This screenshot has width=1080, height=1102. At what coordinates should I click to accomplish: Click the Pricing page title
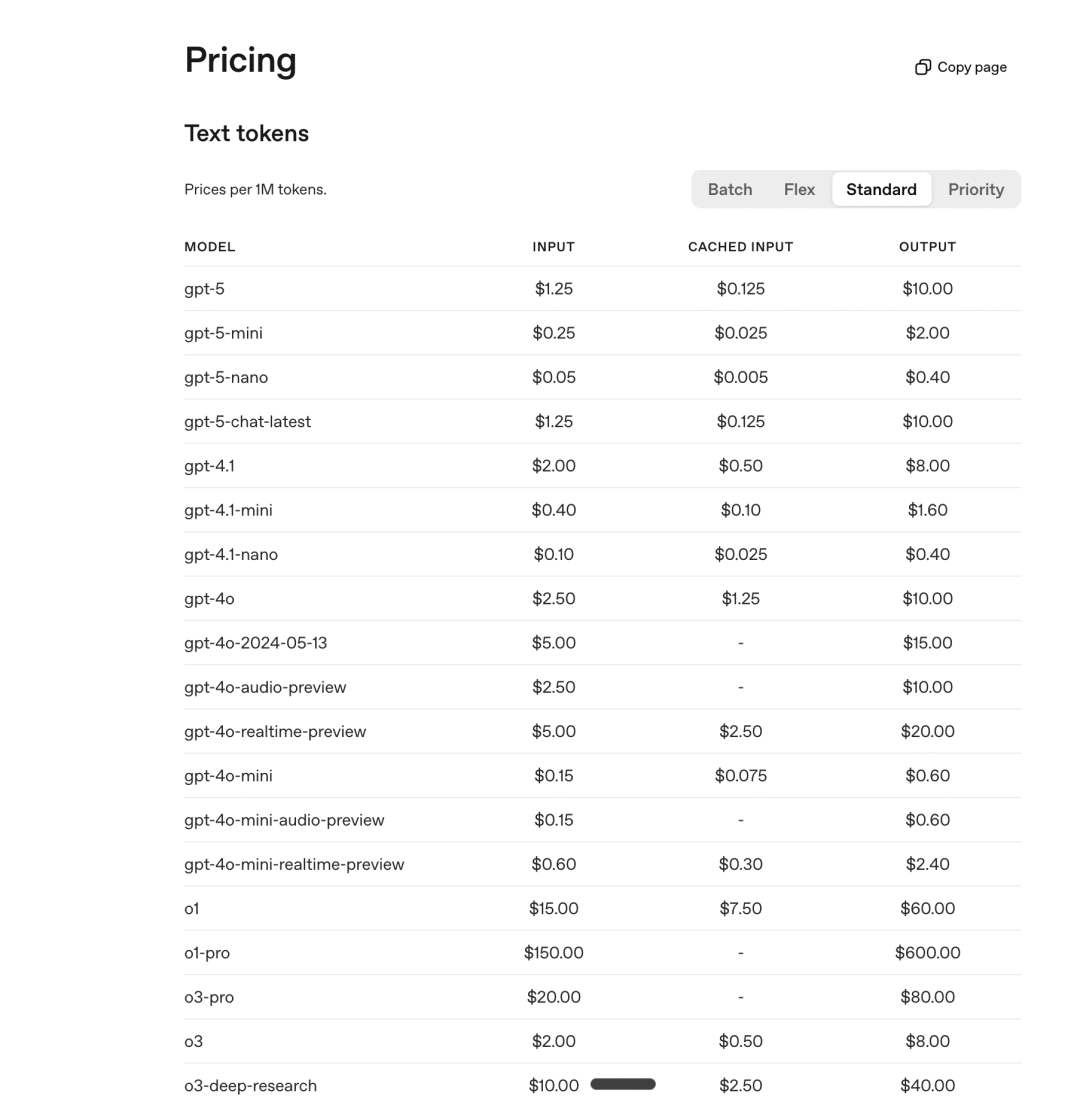241,60
